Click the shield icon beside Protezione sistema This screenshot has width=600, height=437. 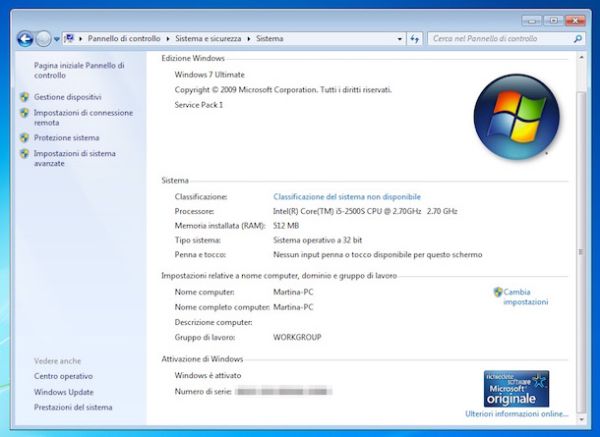click(24, 138)
